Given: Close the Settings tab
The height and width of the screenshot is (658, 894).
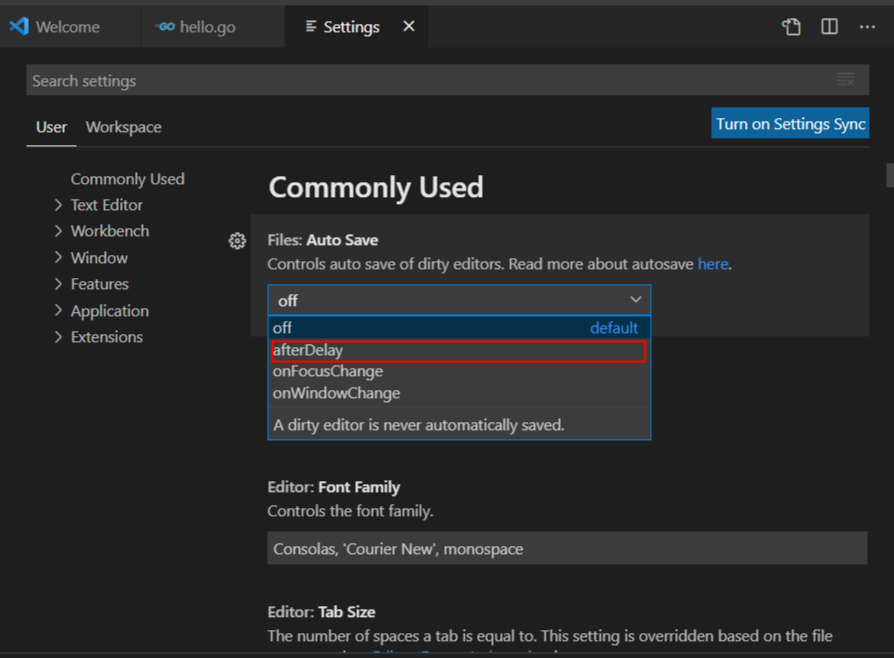Looking at the screenshot, I should click(x=409, y=26).
